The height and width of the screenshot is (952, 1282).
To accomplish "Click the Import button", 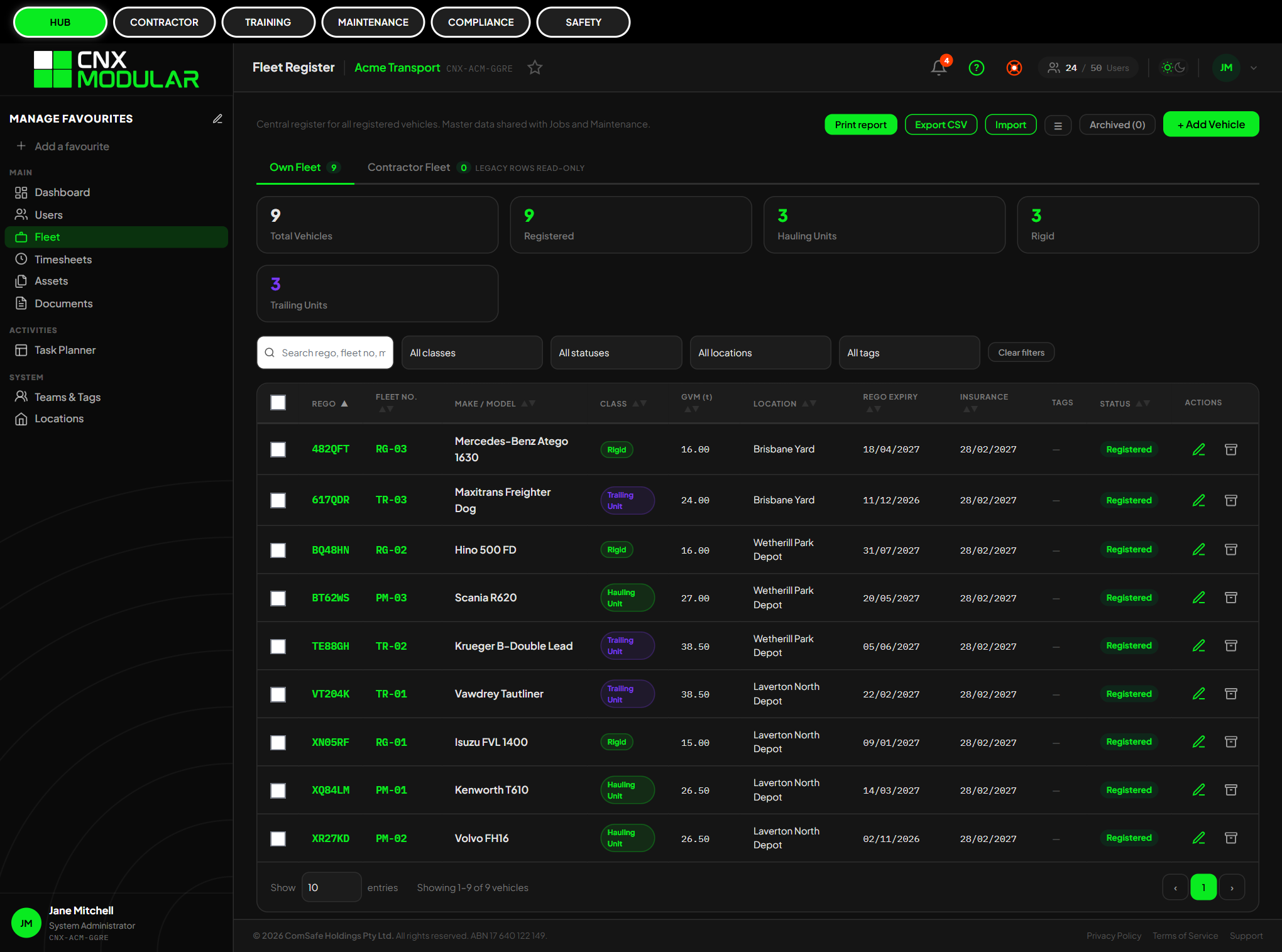I will click(1011, 124).
